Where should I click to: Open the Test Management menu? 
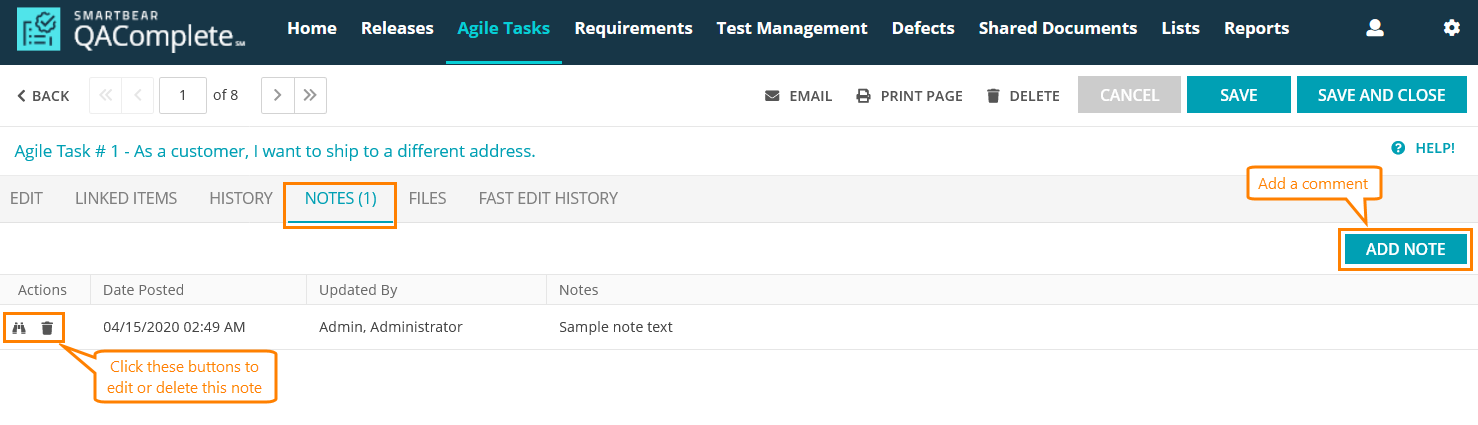(792, 28)
